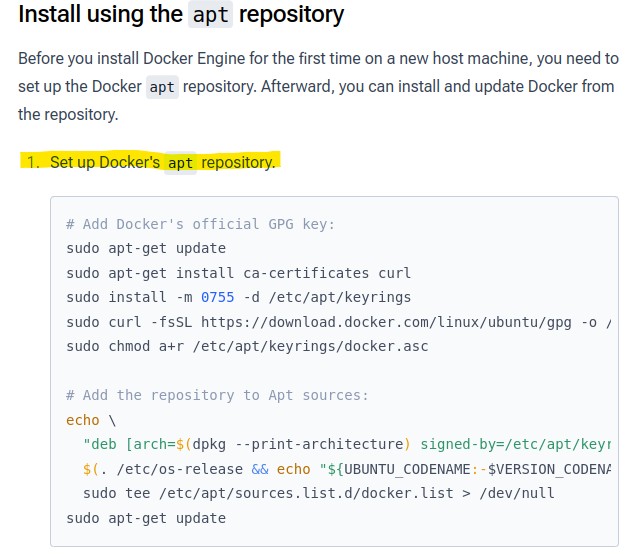
Task: Click the first 'sudo apt-get update' line
Action: point(146,249)
